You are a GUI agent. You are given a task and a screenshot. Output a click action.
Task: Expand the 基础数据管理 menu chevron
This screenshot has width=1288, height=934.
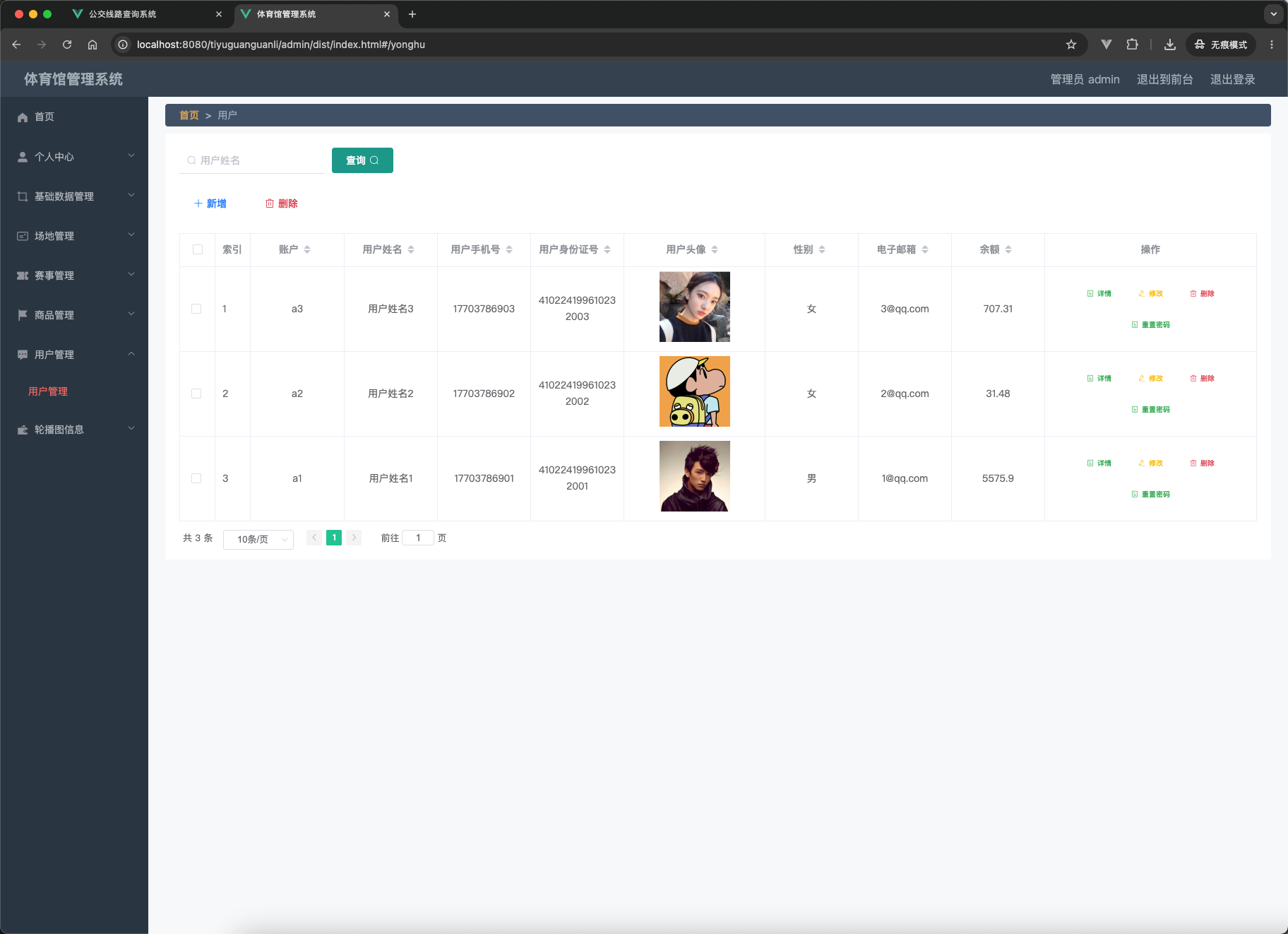[x=131, y=196]
